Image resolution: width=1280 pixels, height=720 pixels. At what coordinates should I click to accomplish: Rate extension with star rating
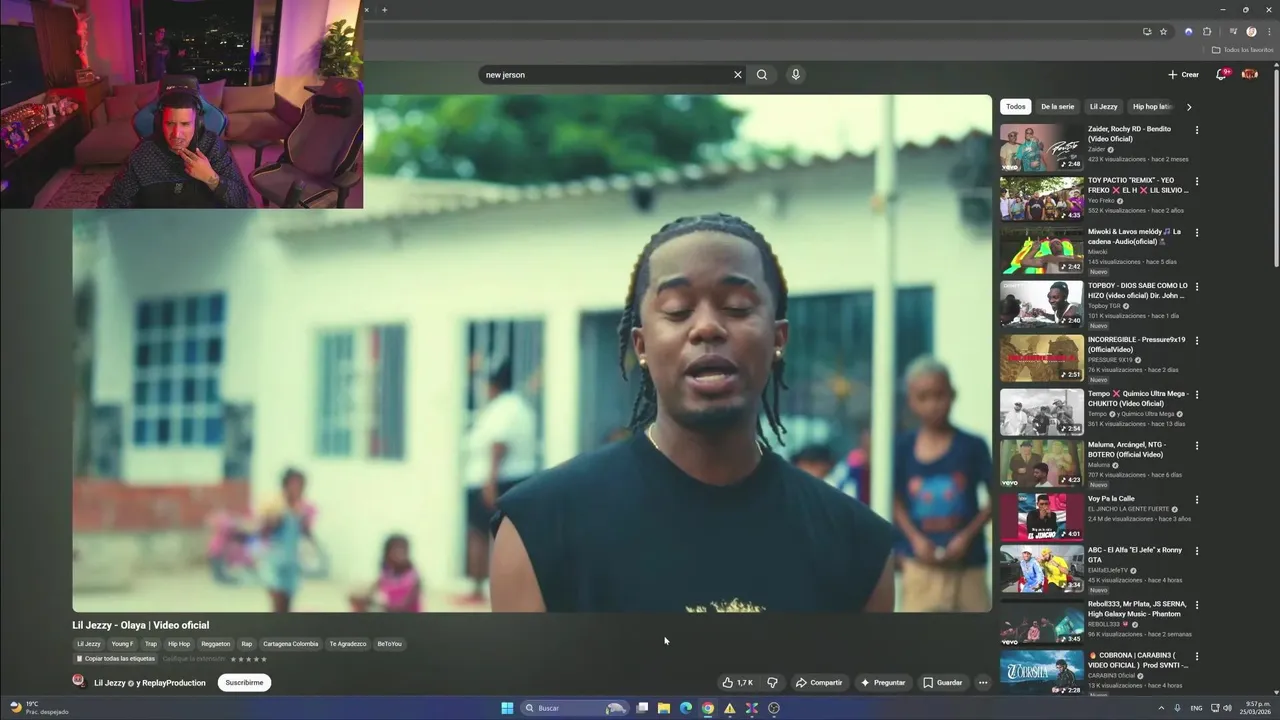249,659
